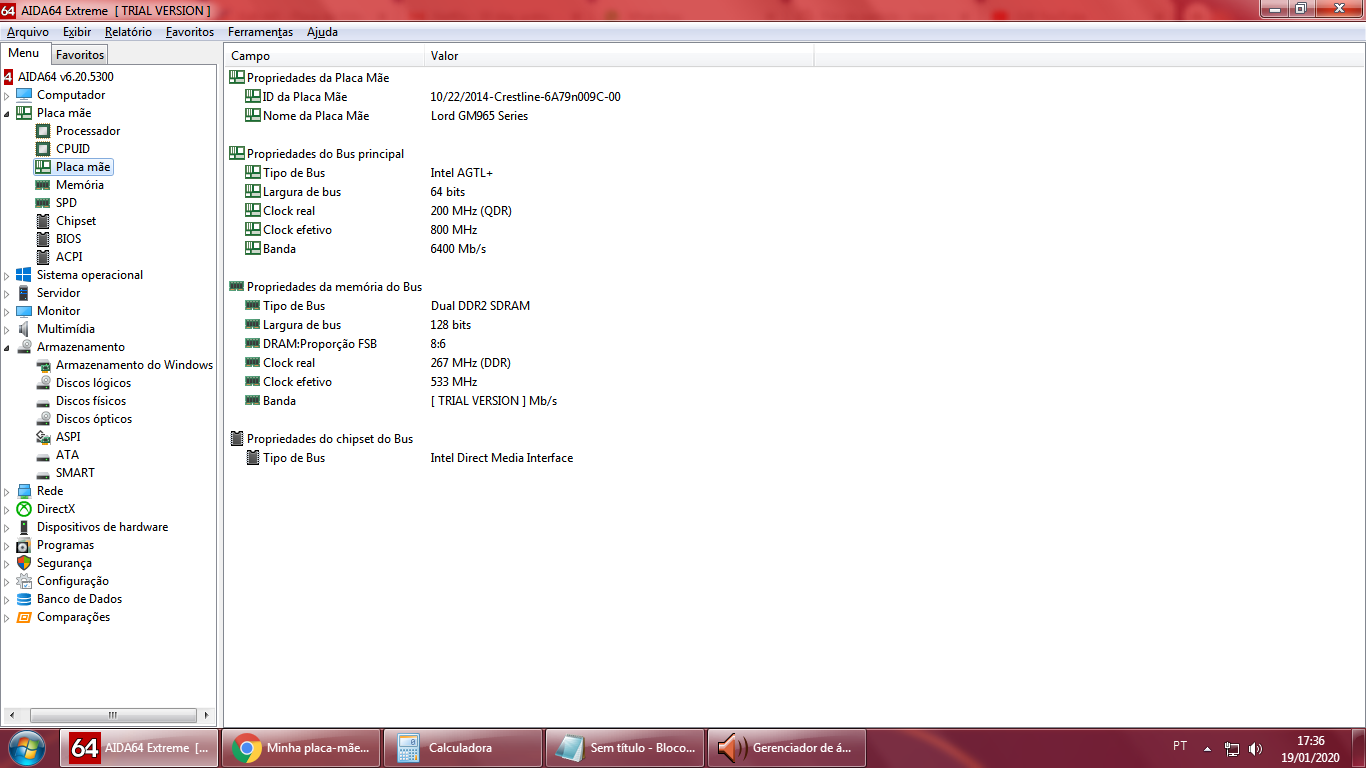Click the Menu tab
This screenshot has height=768, width=1366.
click(24, 54)
